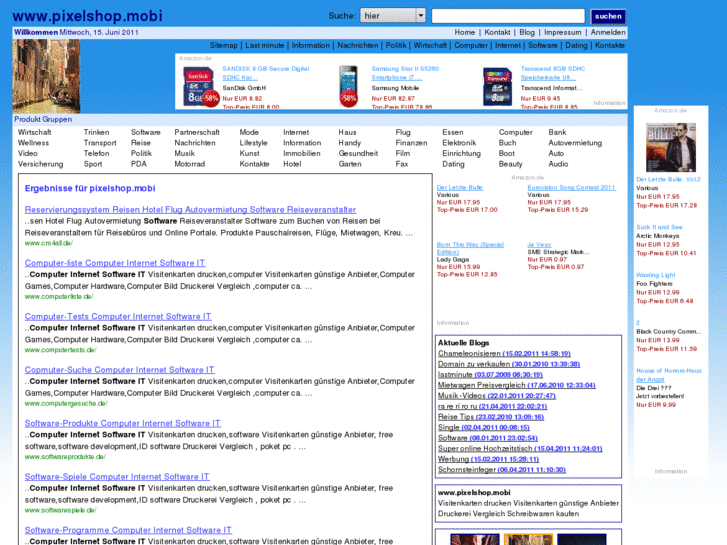Open Transcend 8GB SDHC Speicherkarte link

pyautogui.click(x=553, y=73)
